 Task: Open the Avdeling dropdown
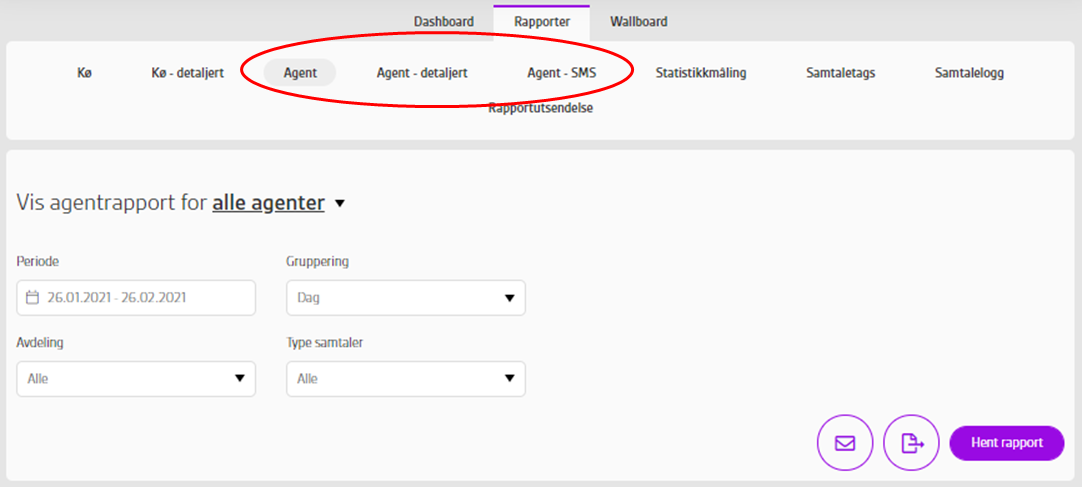(136, 379)
